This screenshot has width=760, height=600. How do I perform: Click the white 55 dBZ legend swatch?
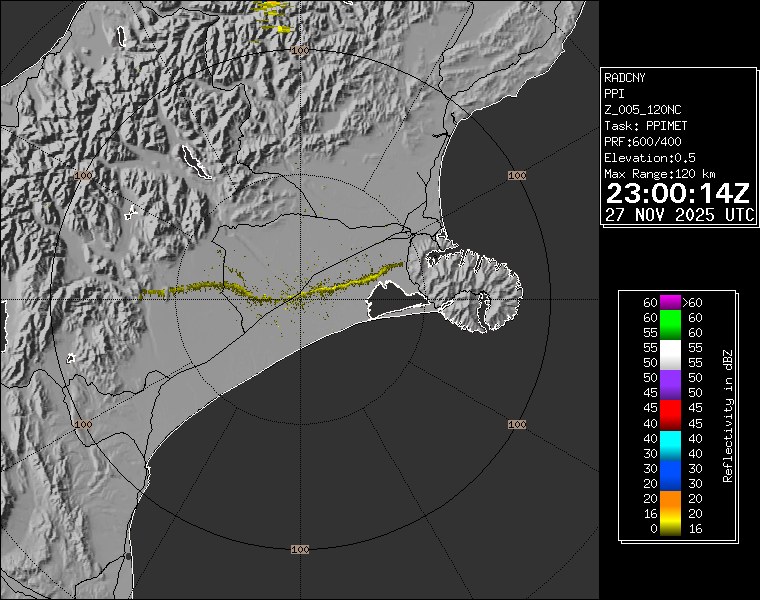pos(670,355)
